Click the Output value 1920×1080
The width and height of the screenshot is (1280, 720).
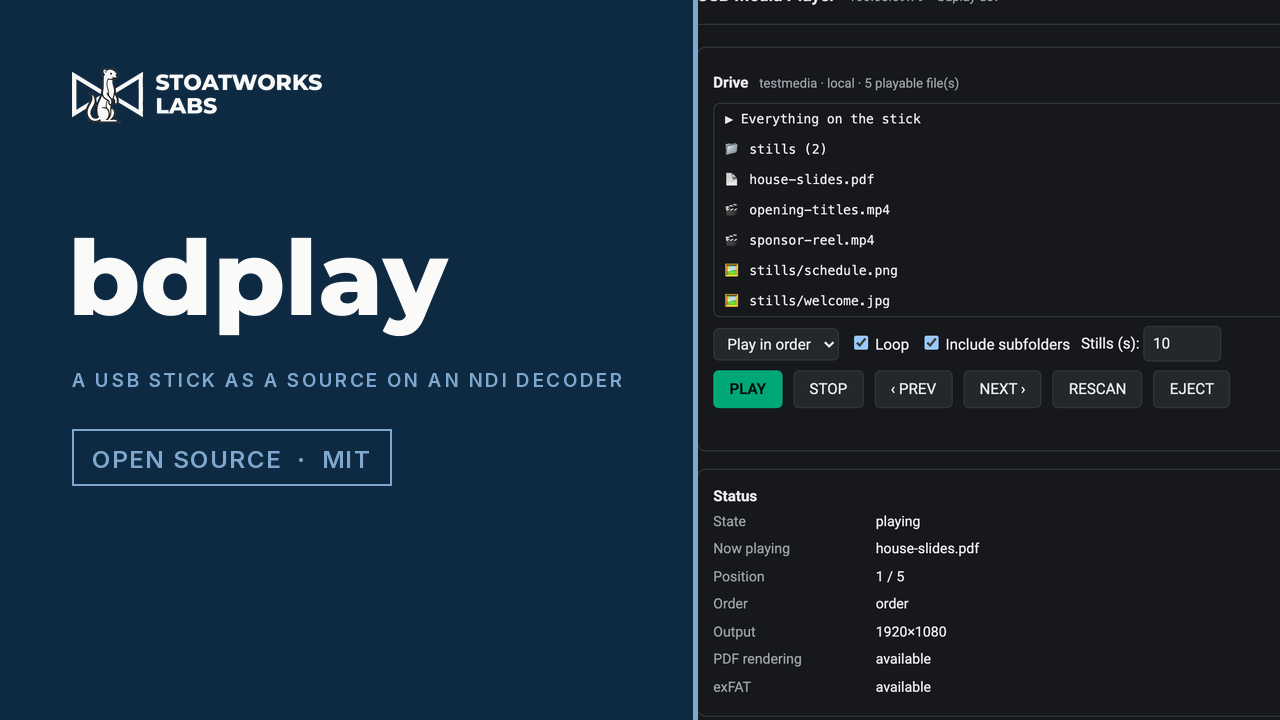click(x=911, y=632)
